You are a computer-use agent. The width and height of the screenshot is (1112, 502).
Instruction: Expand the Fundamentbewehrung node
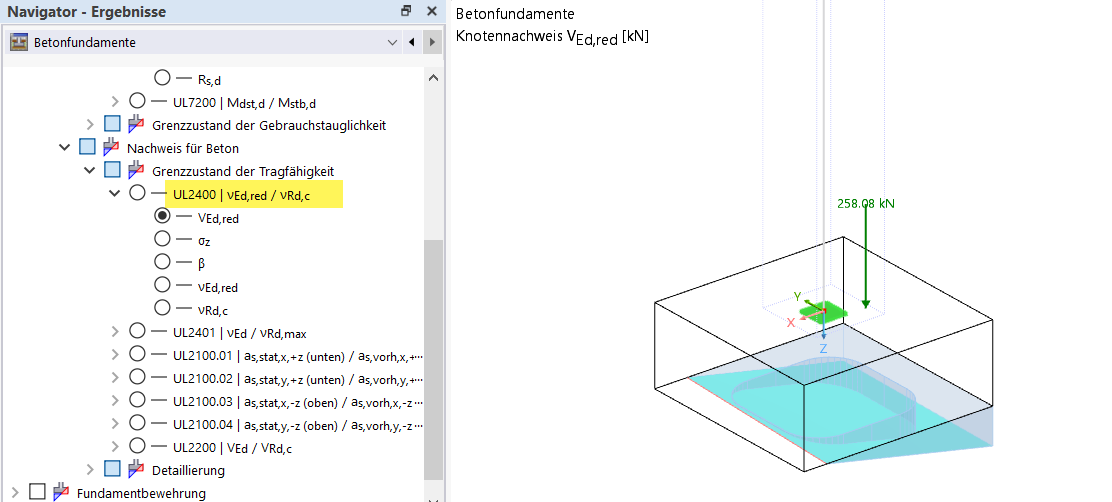[15, 492]
